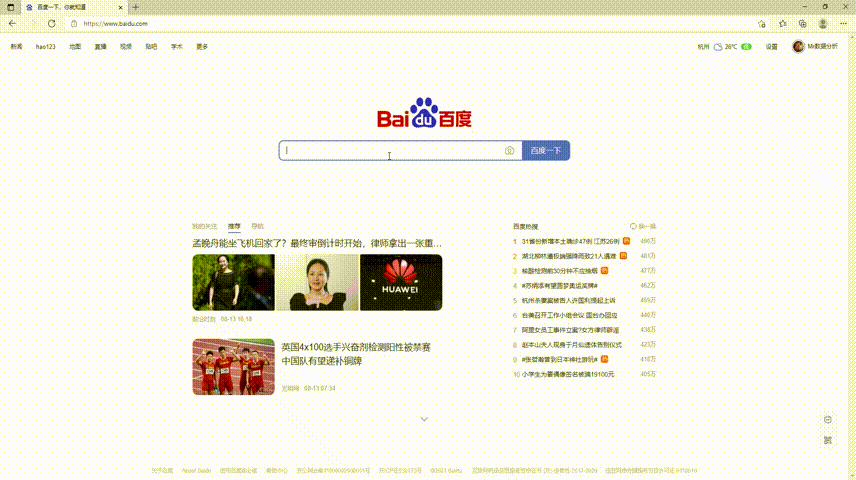
Task: Open the browser profile avatar icon
Action: click(823, 23)
